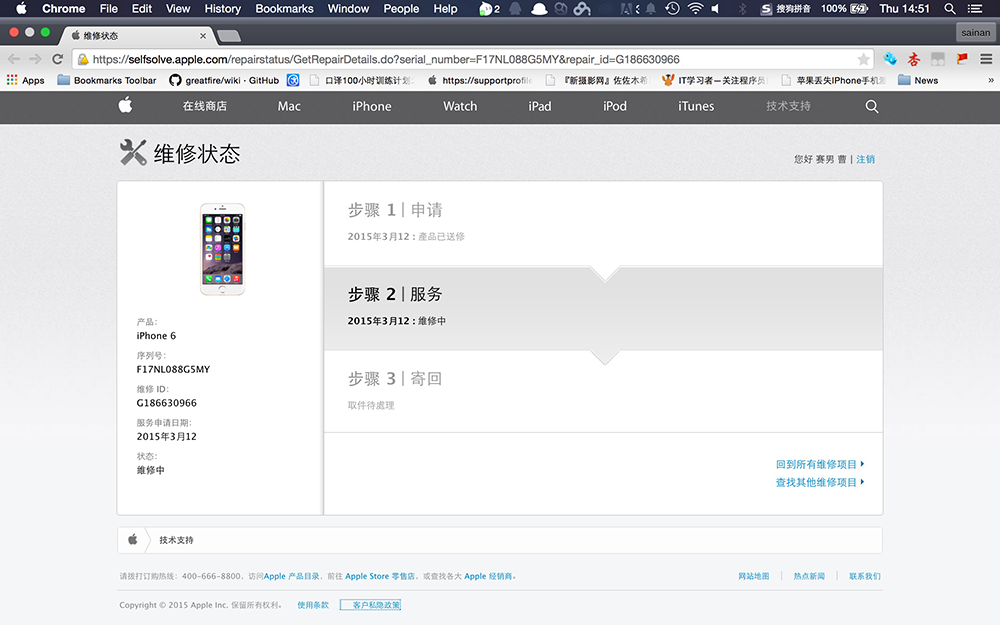The height and width of the screenshot is (625, 1000).
Task: Click the volume speaker icon in menu bar
Action: click(716, 8)
